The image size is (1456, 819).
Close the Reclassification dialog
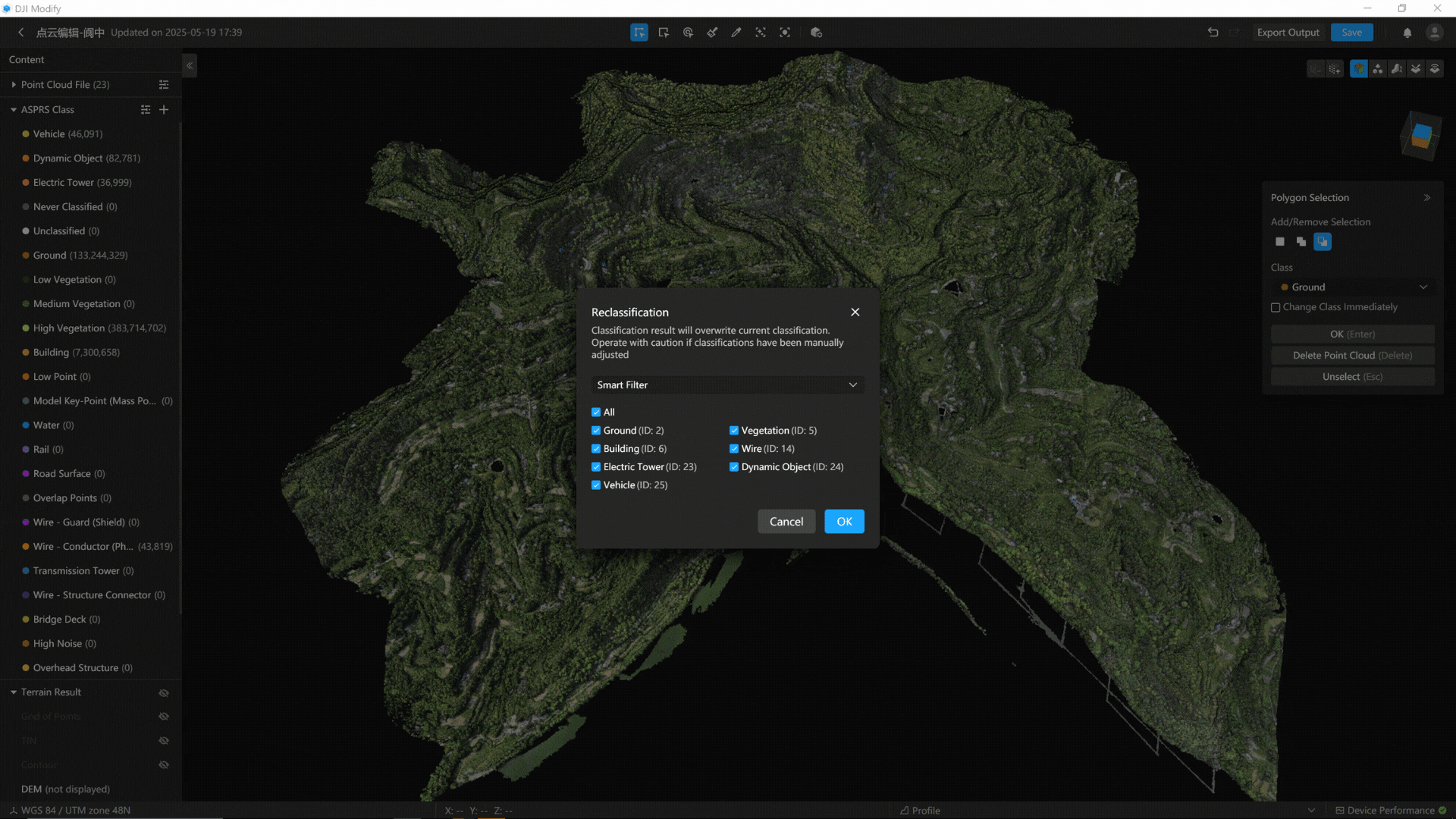click(x=855, y=312)
